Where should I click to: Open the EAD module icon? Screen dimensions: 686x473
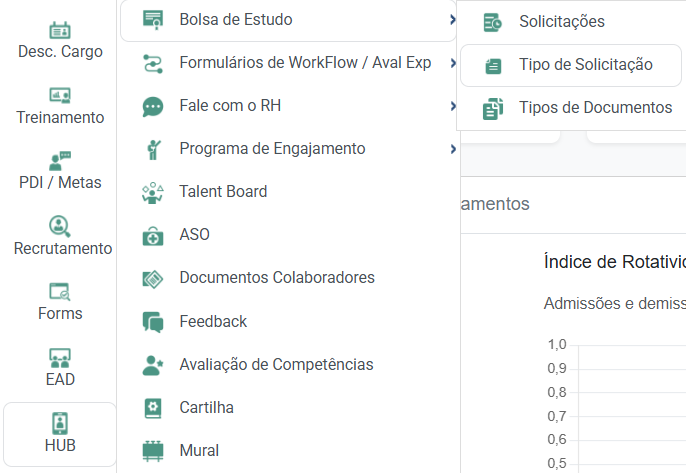point(60,358)
